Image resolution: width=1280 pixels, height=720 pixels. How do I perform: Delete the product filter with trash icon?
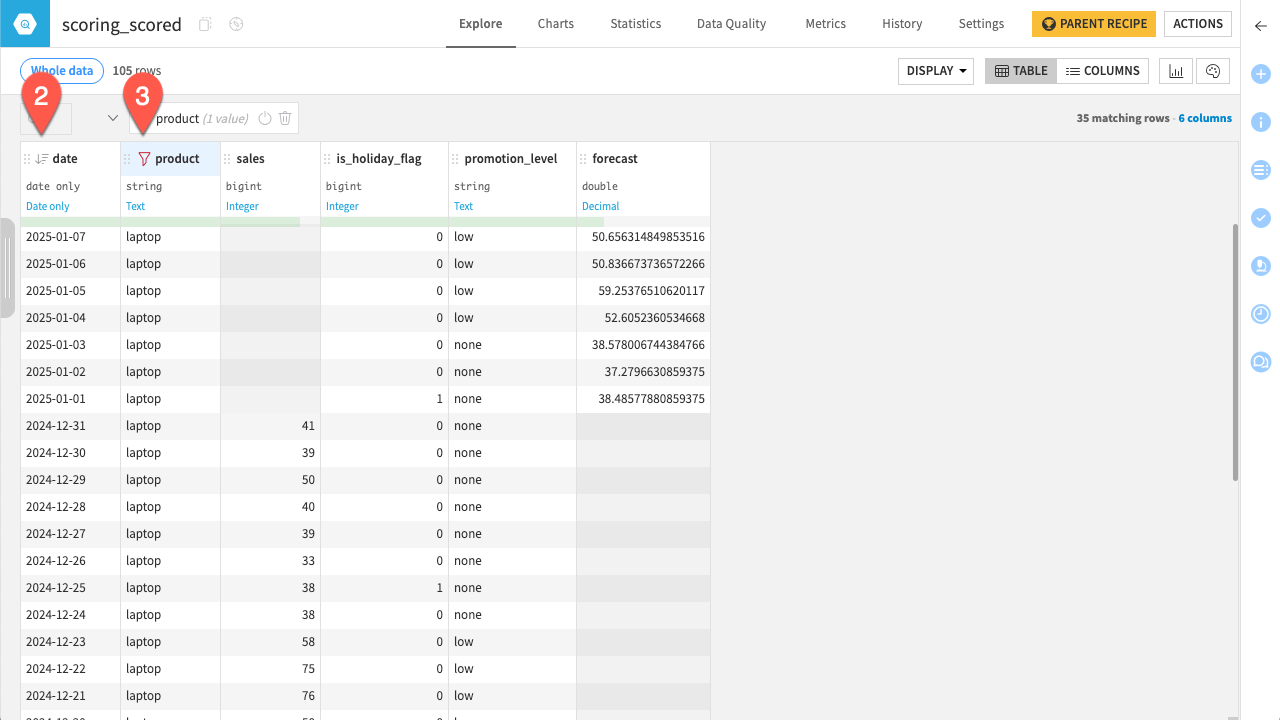(285, 117)
